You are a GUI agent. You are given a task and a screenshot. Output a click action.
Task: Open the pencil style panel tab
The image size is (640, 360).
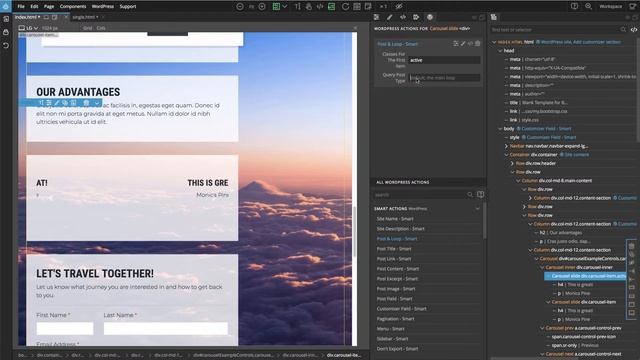click(x=389, y=17)
